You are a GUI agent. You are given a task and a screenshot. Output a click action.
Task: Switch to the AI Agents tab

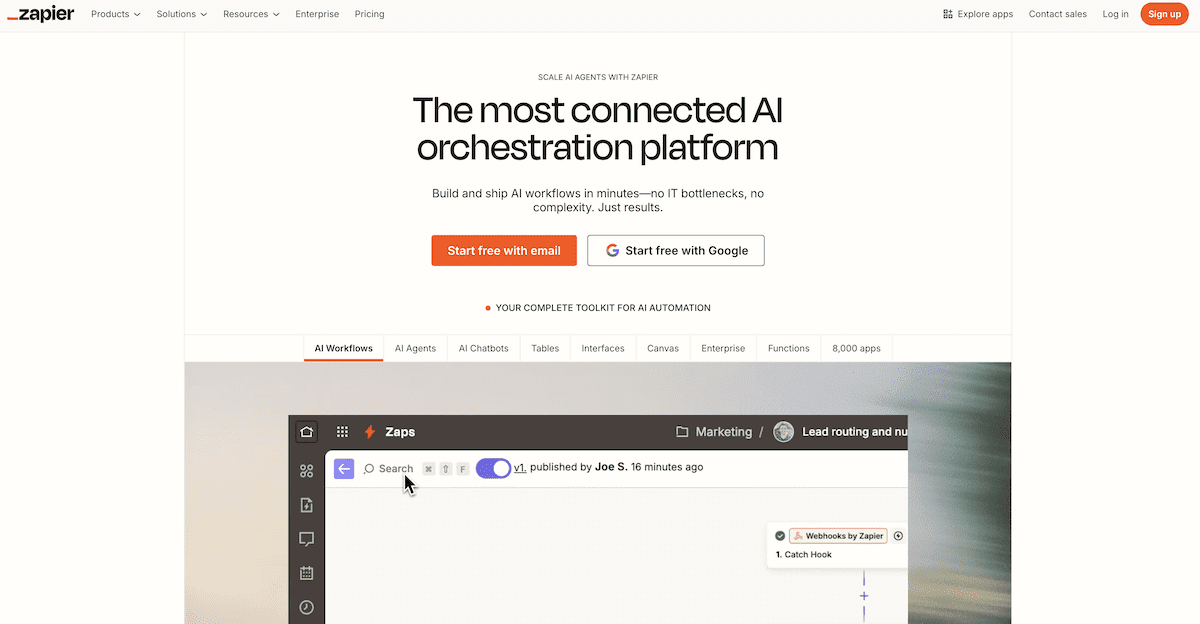pyautogui.click(x=415, y=348)
